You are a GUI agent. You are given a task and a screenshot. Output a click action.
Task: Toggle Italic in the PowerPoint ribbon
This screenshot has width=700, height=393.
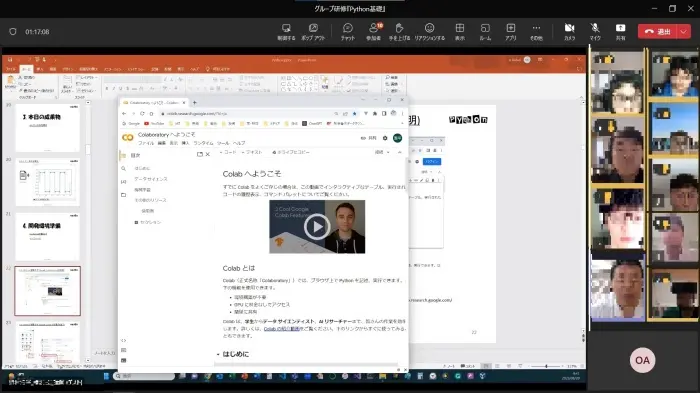click(x=114, y=89)
